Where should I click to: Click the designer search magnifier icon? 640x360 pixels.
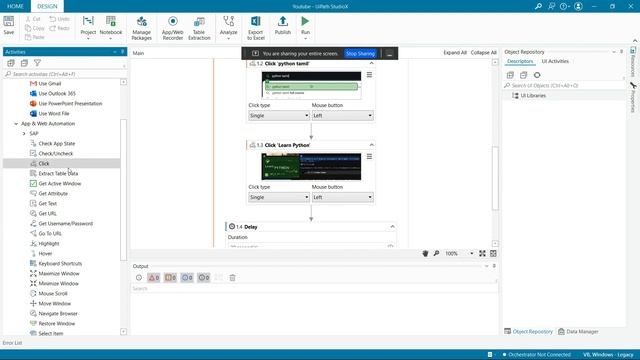pyautogui.click(x=436, y=253)
